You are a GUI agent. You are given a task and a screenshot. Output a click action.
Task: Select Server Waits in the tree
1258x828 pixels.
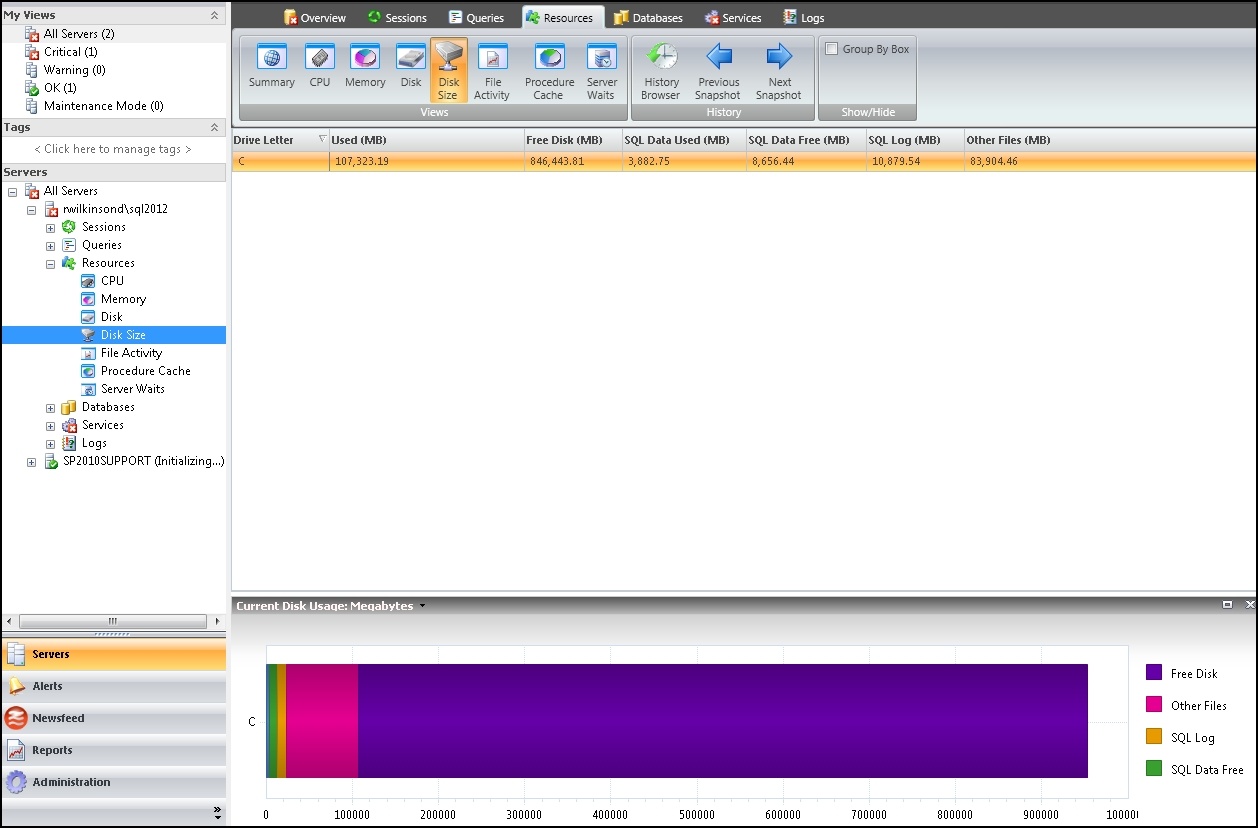coord(132,389)
